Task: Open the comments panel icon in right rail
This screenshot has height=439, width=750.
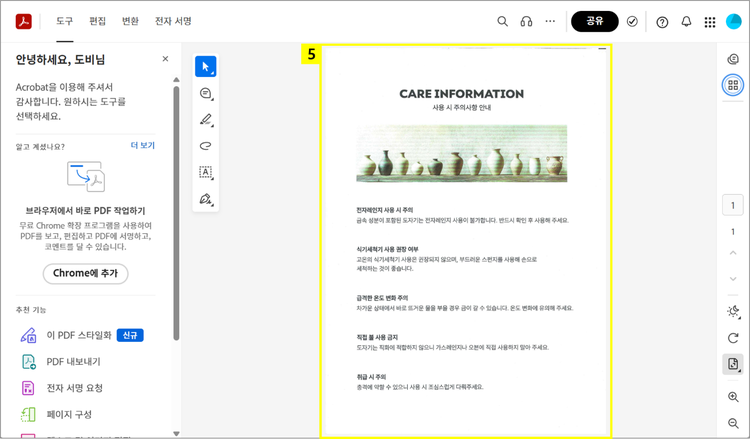Action: click(733, 59)
